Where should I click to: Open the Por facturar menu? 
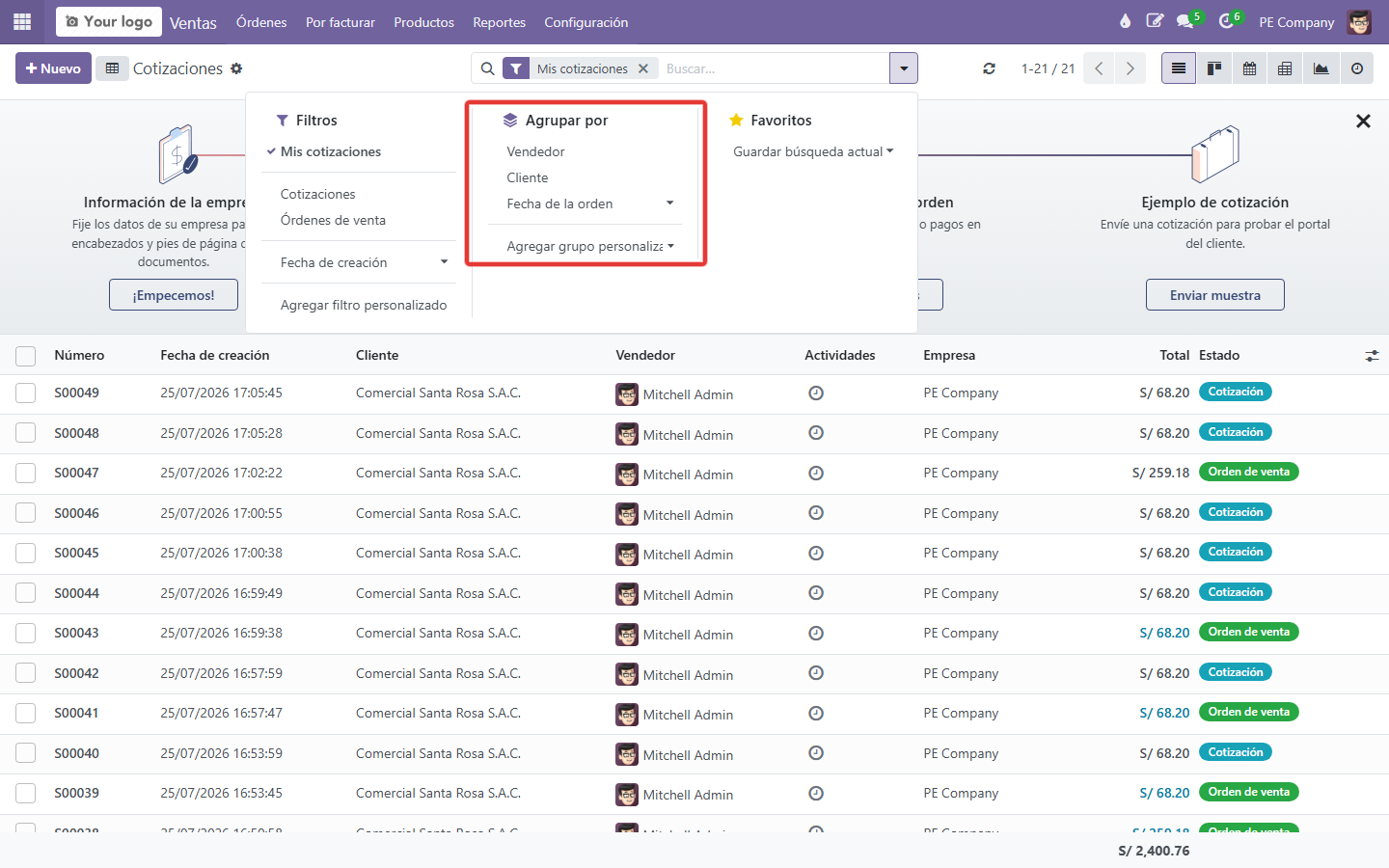point(340,22)
